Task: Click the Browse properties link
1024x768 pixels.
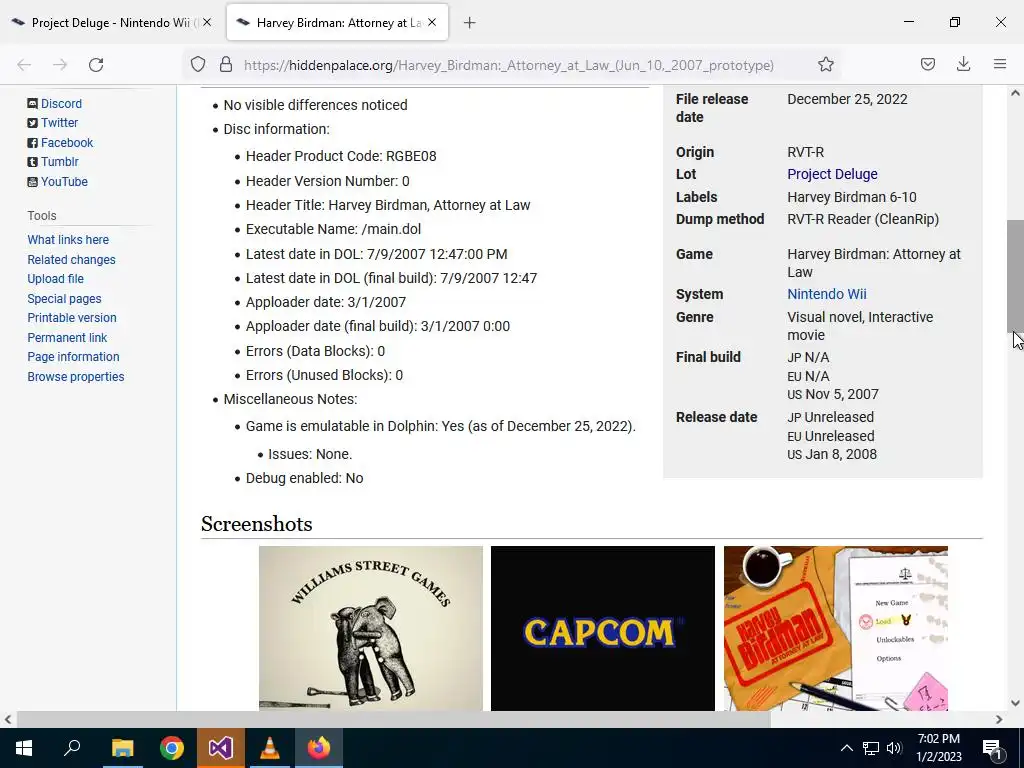Action: click(76, 377)
